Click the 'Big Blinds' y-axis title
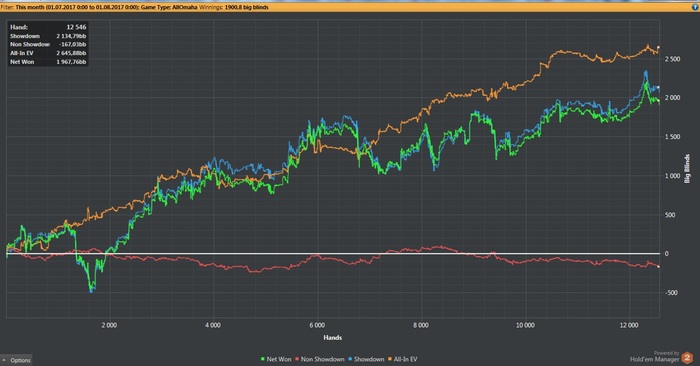This screenshot has height=366, width=700. (687, 169)
